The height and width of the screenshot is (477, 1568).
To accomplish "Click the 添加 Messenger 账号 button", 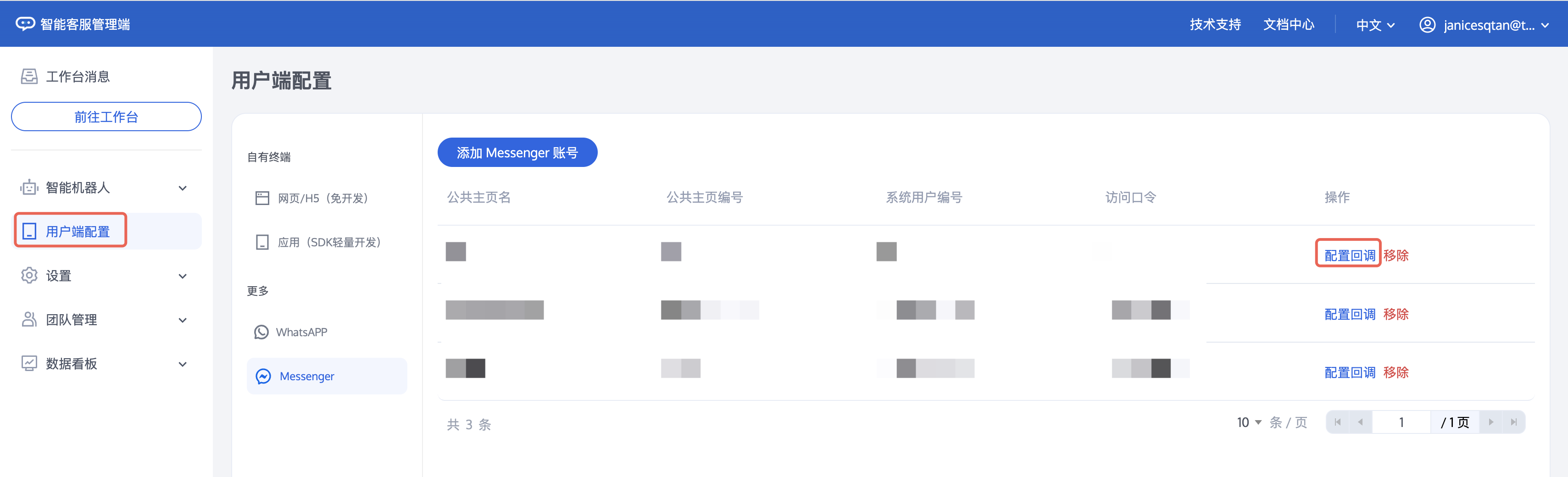I will [517, 153].
